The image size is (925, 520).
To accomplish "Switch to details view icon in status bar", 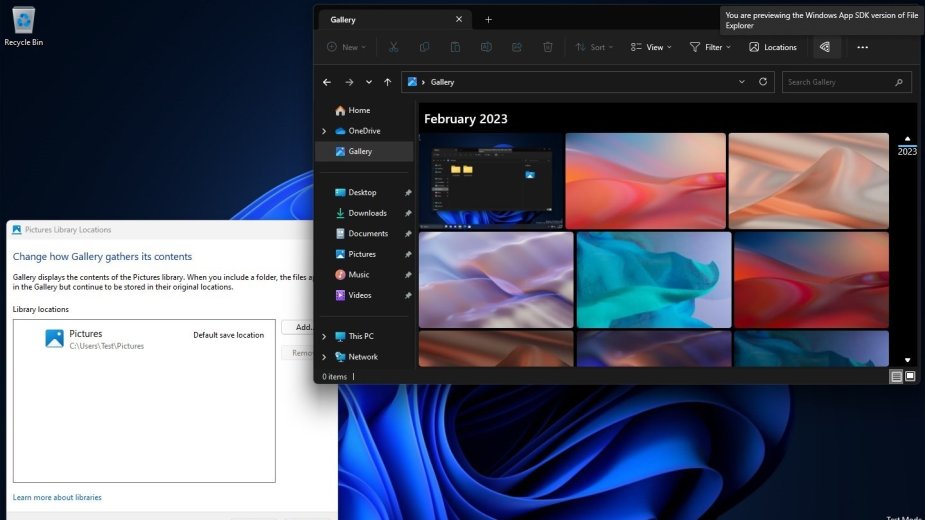I will 896,377.
